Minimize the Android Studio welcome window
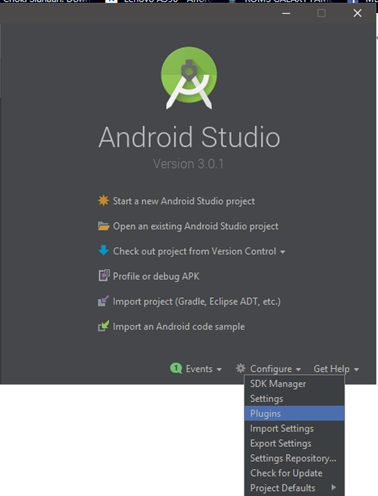The width and height of the screenshot is (378, 496). coord(286,13)
